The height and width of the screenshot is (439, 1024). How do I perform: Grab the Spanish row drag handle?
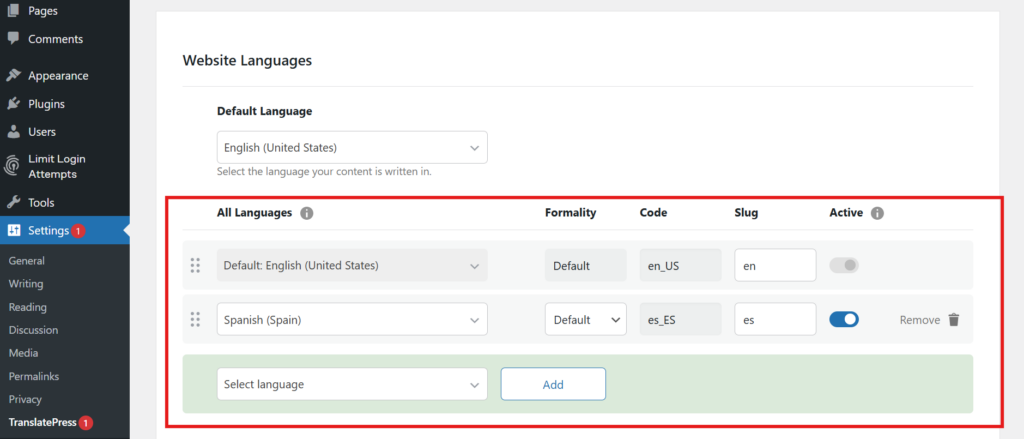click(195, 319)
